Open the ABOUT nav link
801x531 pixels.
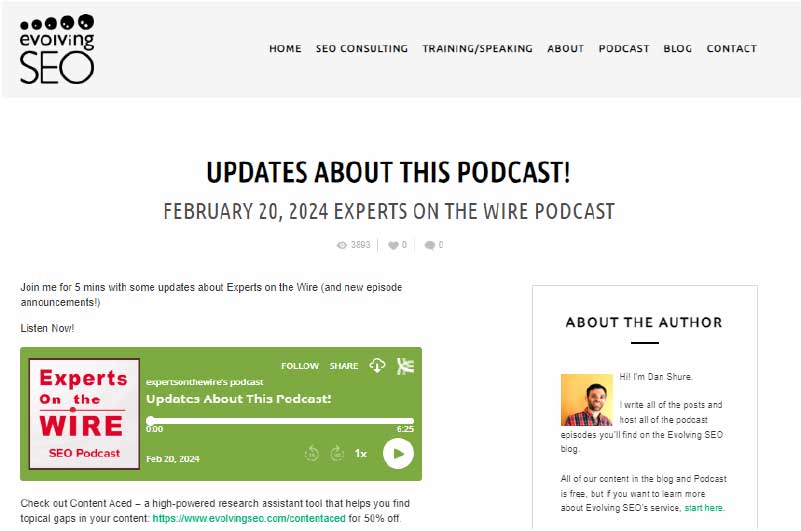(566, 49)
